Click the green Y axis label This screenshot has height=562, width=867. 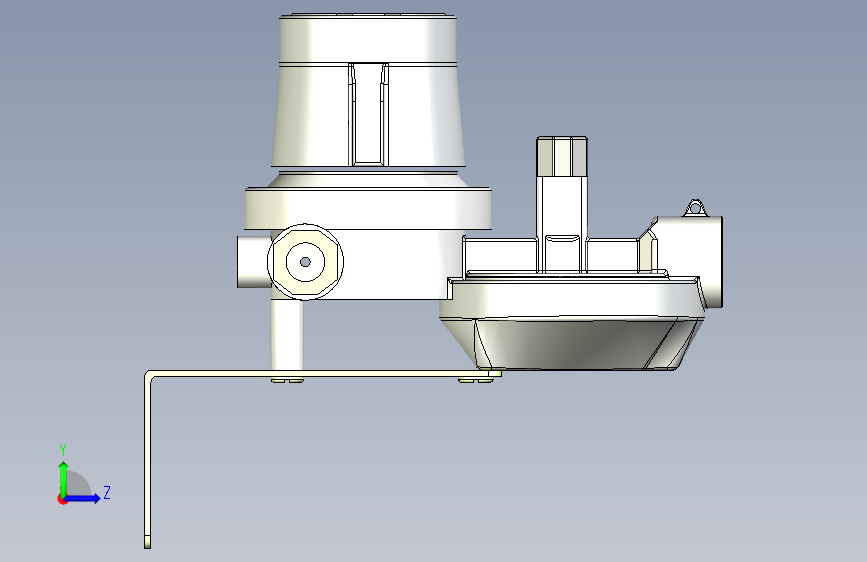pyautogui.click(x=63, y=449)
